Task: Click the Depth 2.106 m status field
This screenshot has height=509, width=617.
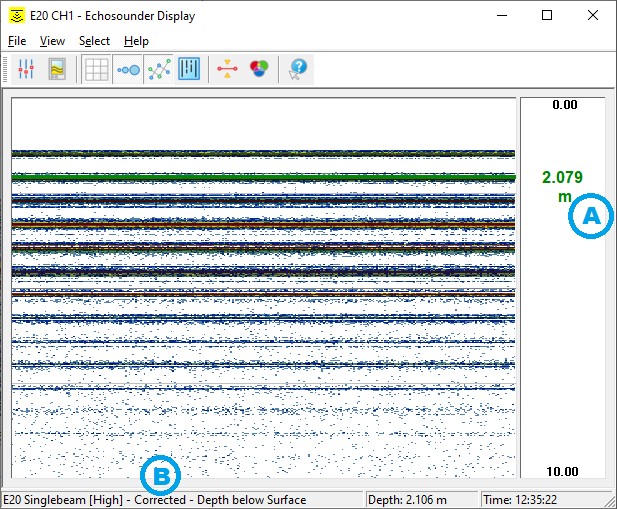Action: [x=407, y=500]
